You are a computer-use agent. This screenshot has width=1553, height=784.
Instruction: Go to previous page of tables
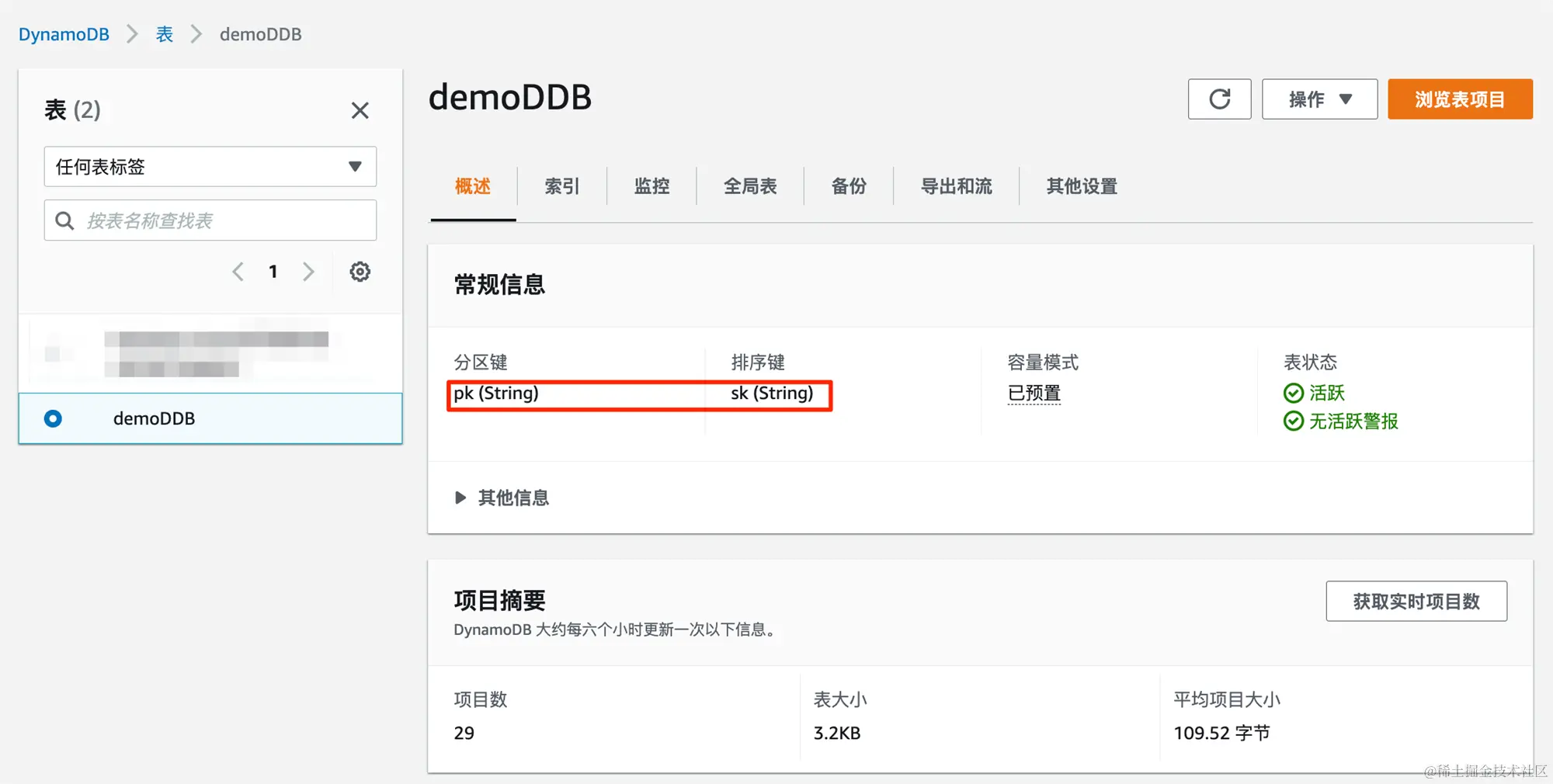pyautogui.click(x=238, y=272)
